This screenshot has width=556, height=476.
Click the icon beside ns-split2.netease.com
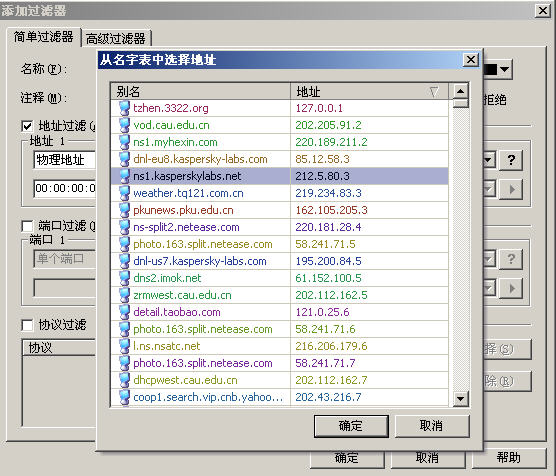click(124, 227)
